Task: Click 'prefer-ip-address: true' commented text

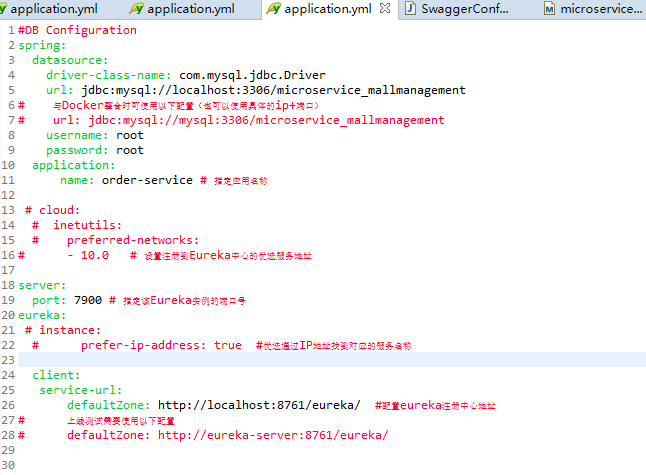Action: tap(161, 345)
